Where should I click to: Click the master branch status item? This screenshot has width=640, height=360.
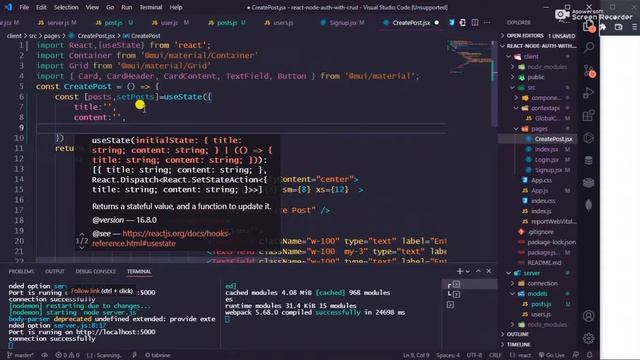20,355
